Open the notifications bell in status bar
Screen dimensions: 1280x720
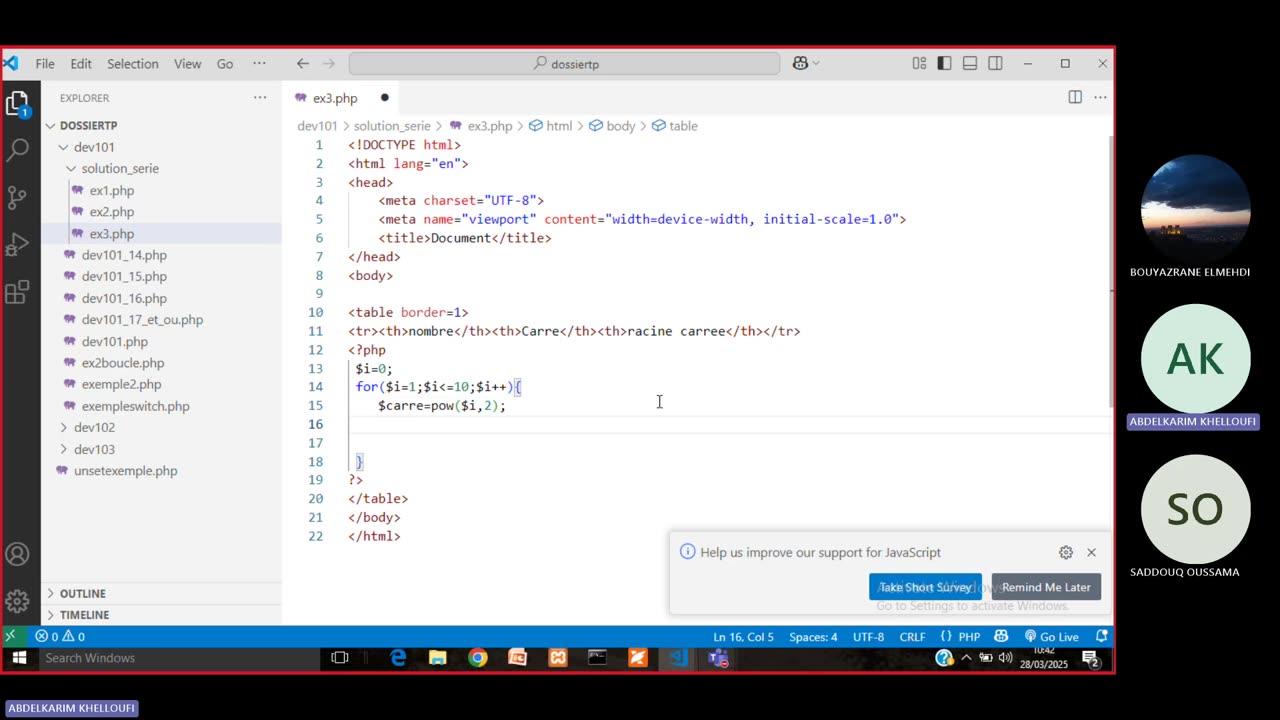coord(1101,636)
